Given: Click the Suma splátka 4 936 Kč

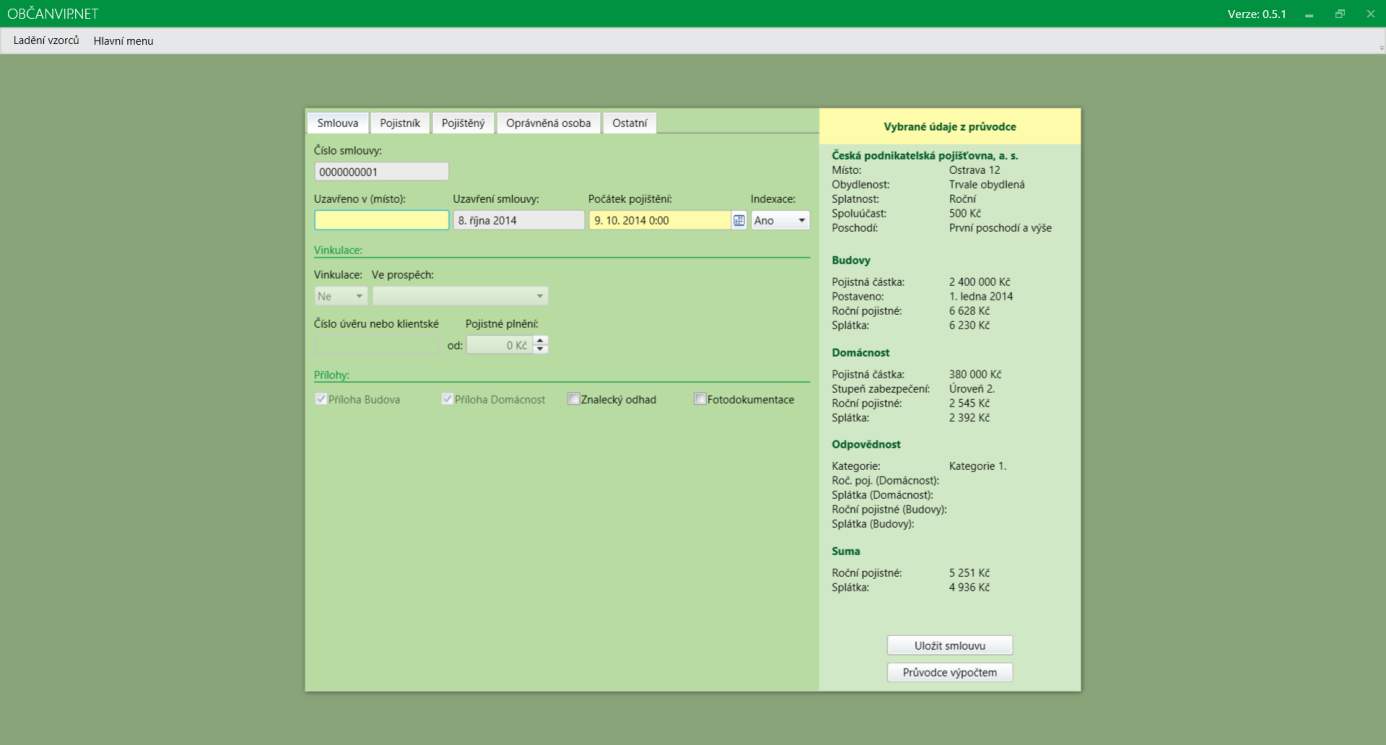Looking at the screenshot, I should point(969,587).
